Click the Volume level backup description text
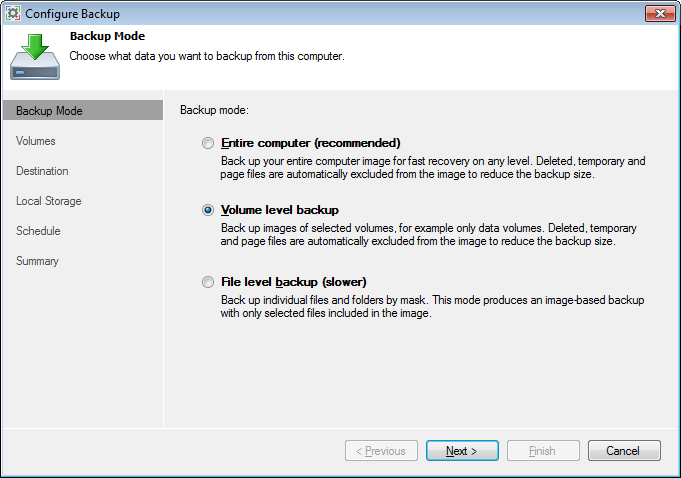This screenshot has height=478, width=681. coord(428,235)
